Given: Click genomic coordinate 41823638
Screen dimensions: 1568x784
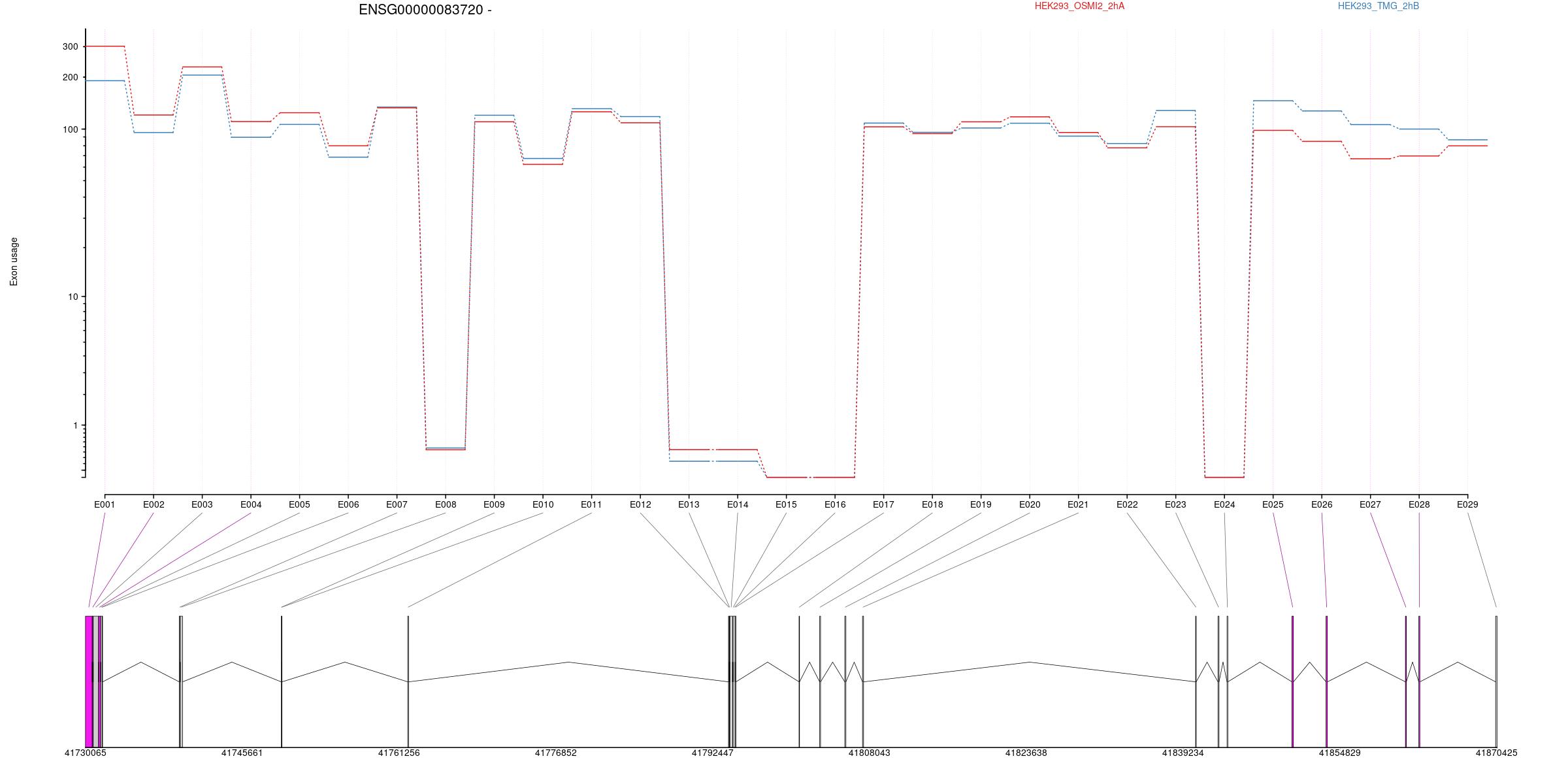Looking at the screenshot, I should (1026, 753).
